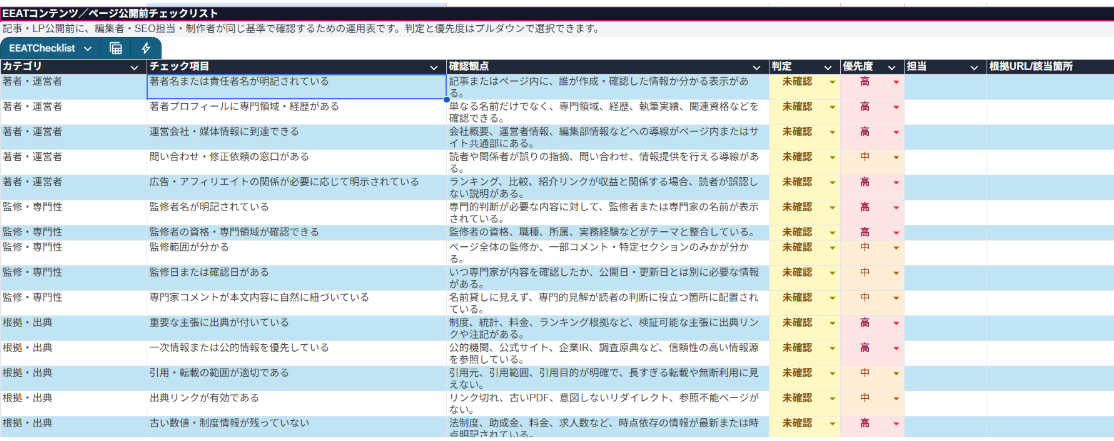
Task: Select cell 出典リンクが有効である
Action: pos(296,403)
